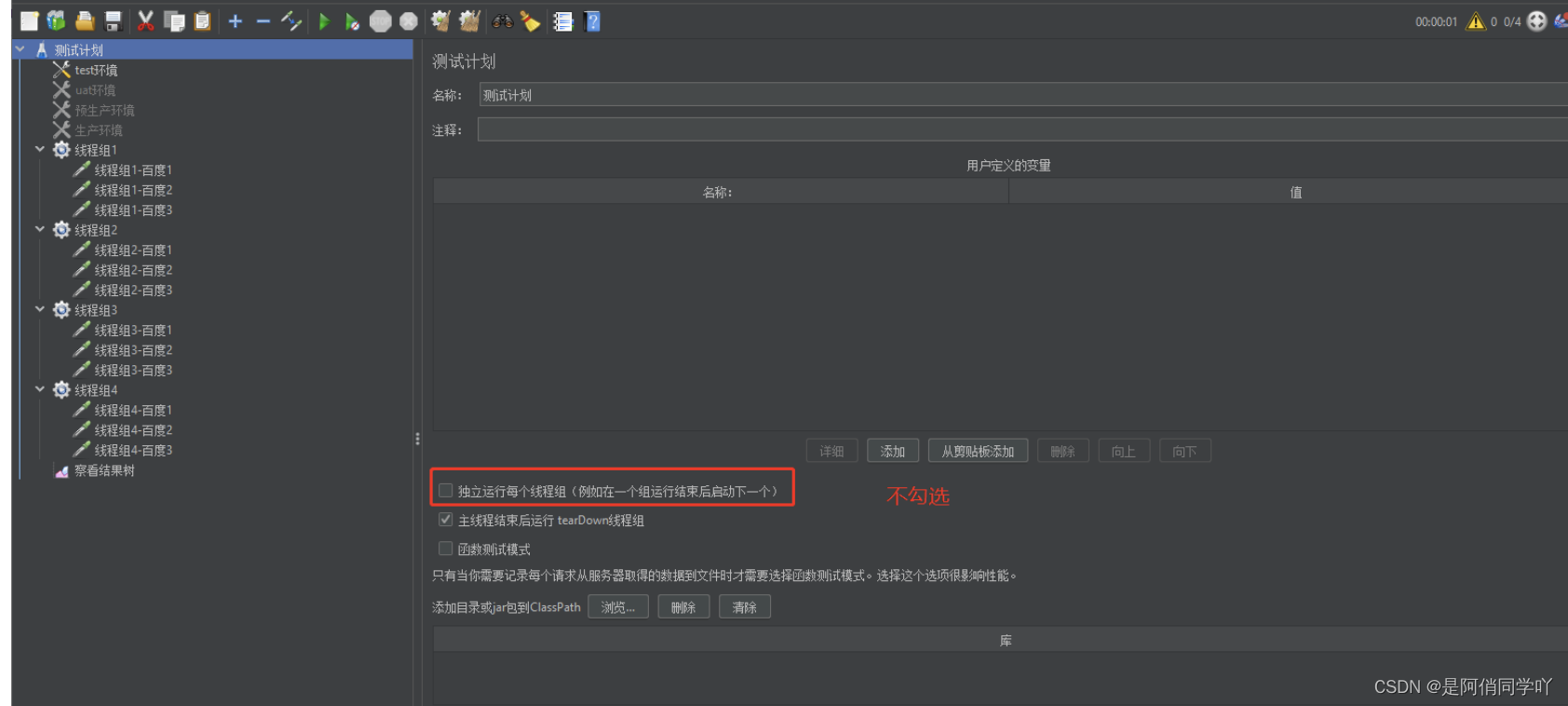The width and height of the screenshot is (1568, 706).
Task: Copy selected element using Copy icon
Action: pyautogui.click(x=174, y=21)
